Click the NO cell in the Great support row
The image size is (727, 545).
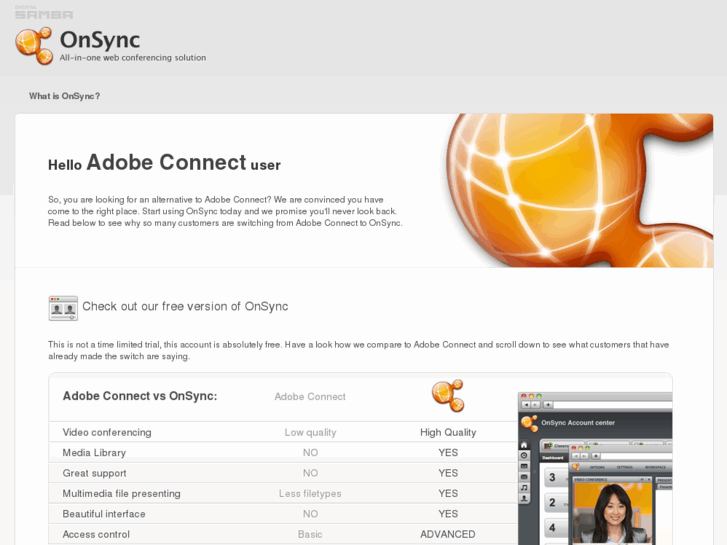pos(310,473)
